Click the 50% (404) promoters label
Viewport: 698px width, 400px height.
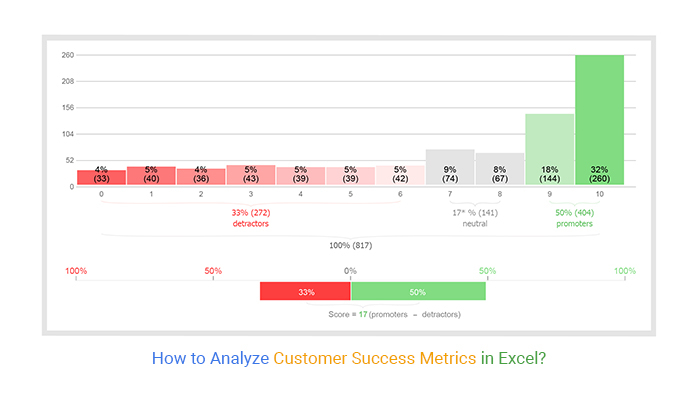[x=574, y=218]
